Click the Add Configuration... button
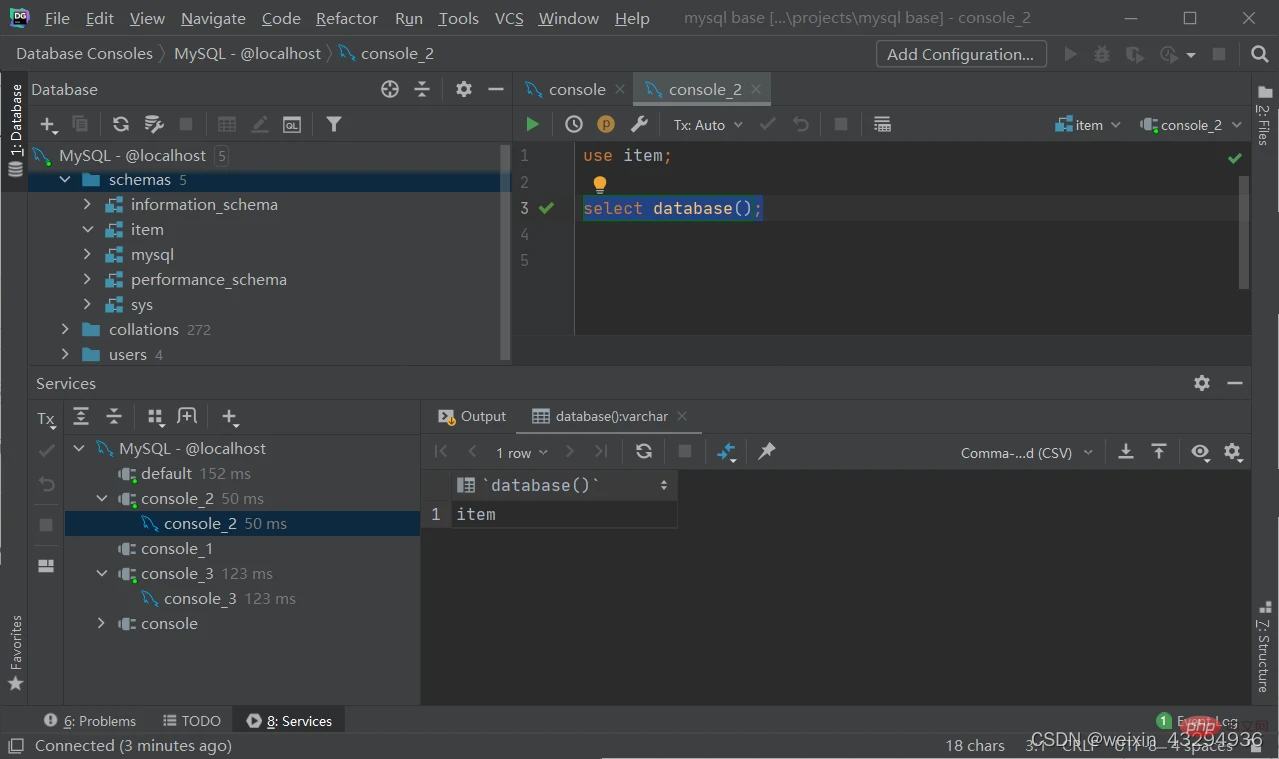The height and width of the screenshot is (759, 1279). point(961,54)
